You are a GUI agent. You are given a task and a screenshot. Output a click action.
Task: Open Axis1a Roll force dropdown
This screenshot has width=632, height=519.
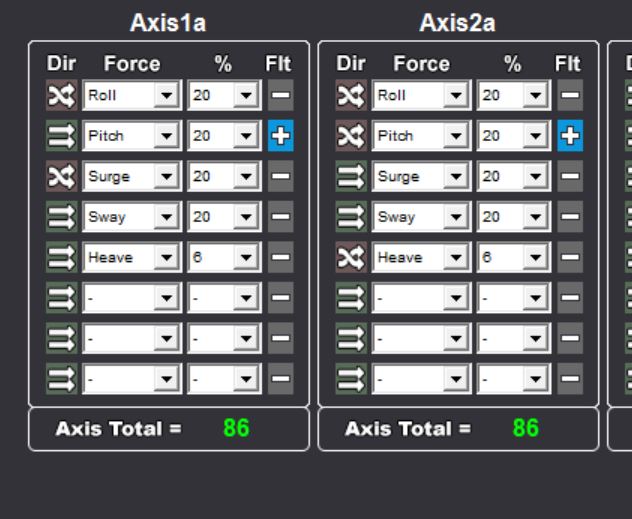132,95
